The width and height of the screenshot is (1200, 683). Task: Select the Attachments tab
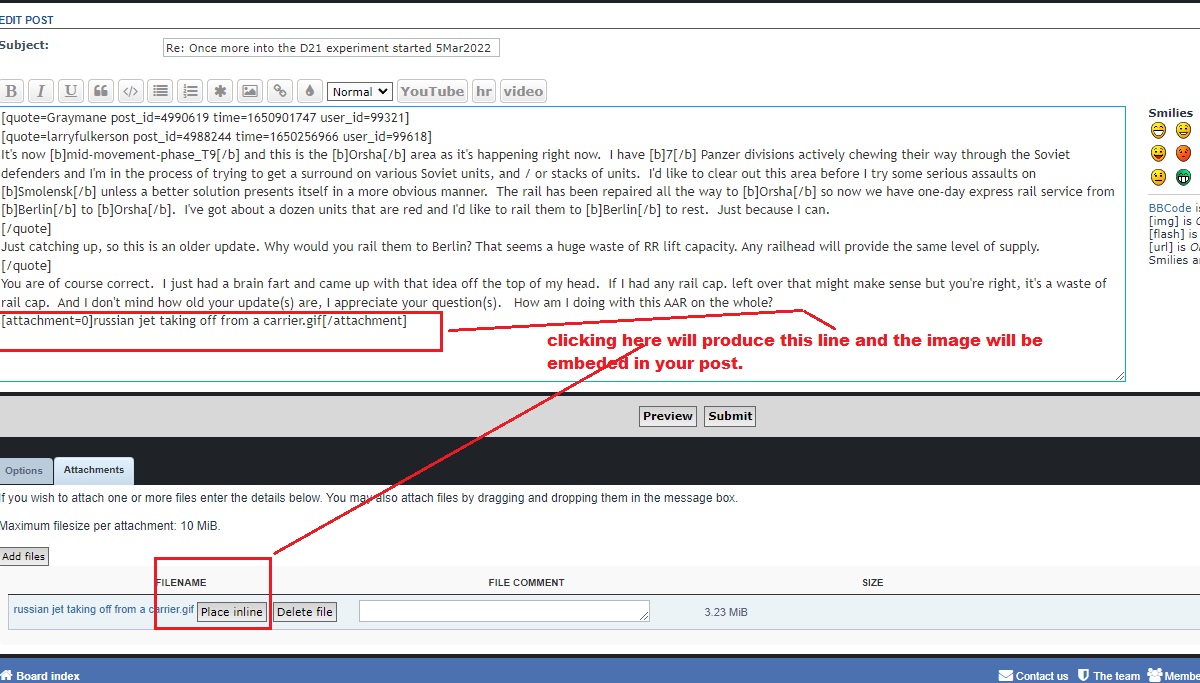(x=94, y=470)
